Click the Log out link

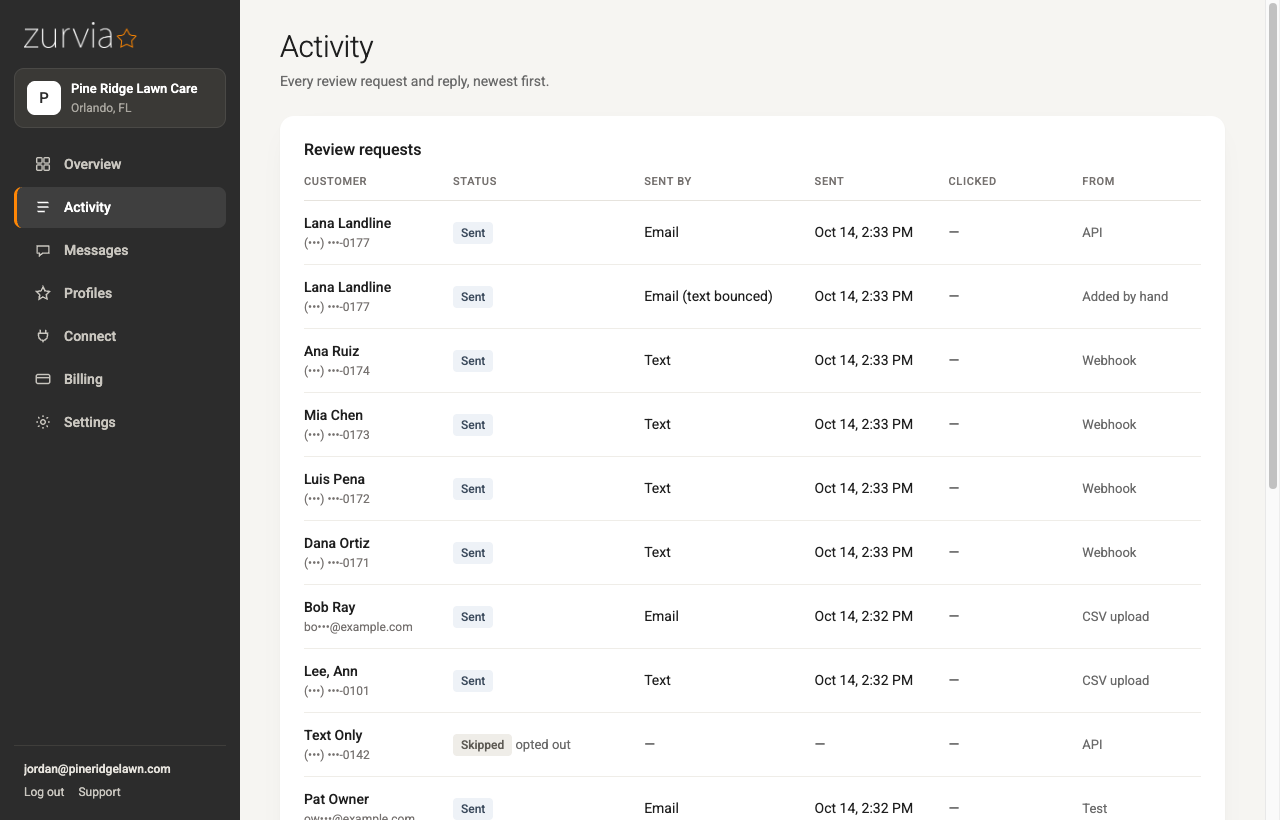(x=44, y=792)
